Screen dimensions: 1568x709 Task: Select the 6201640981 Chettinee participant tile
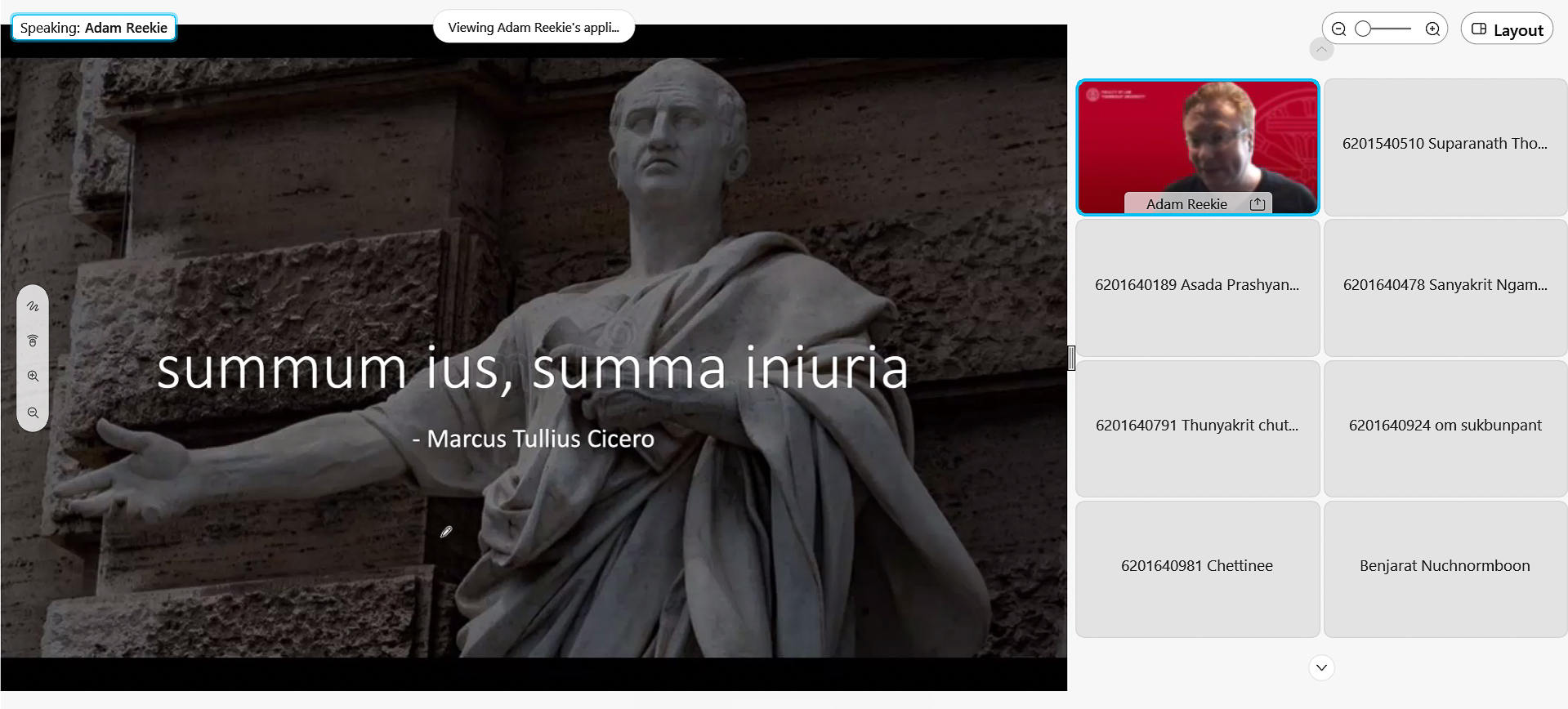[1197, 569]
